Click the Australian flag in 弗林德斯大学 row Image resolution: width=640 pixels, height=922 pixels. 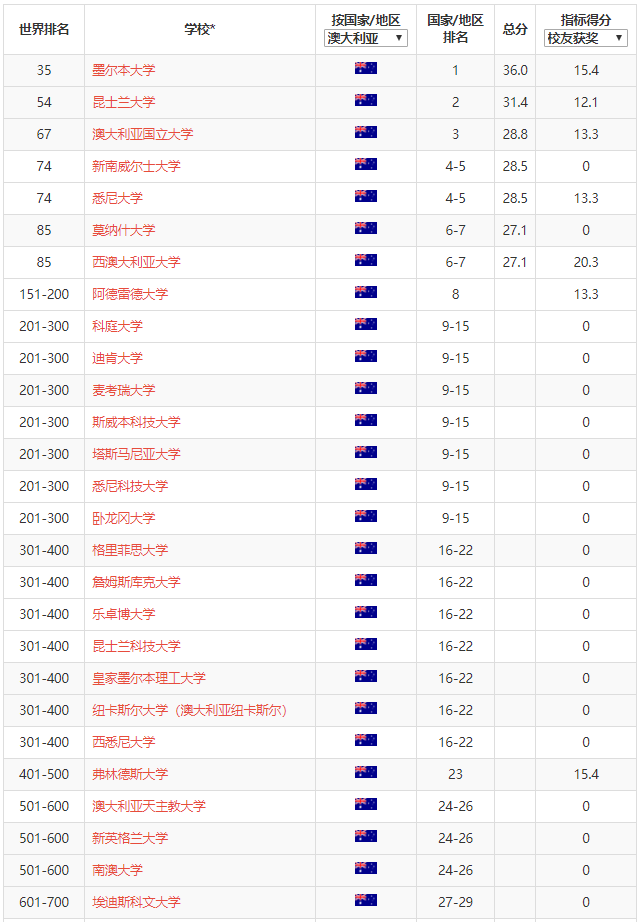click(x=366, y=772)
